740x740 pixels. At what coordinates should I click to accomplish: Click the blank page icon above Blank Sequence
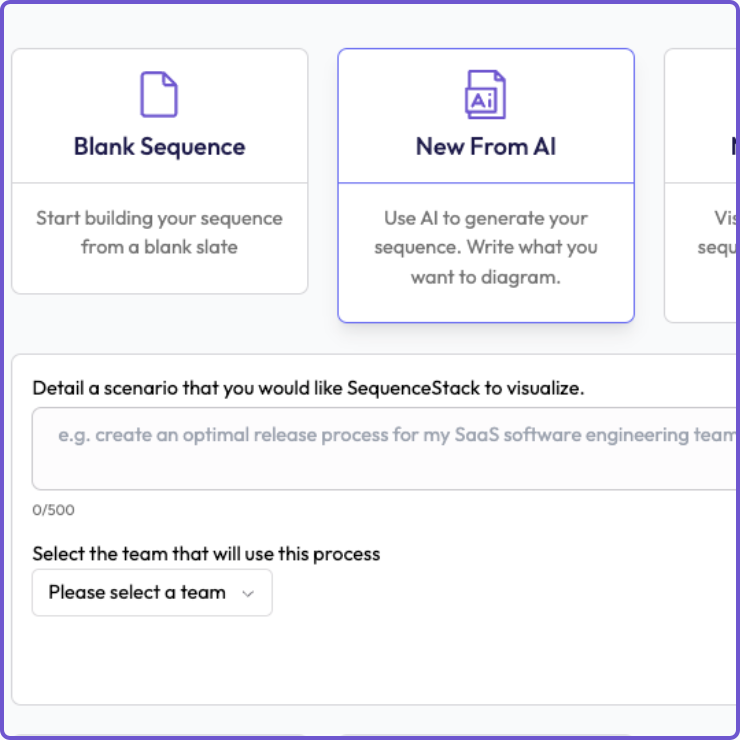(159, 94)
